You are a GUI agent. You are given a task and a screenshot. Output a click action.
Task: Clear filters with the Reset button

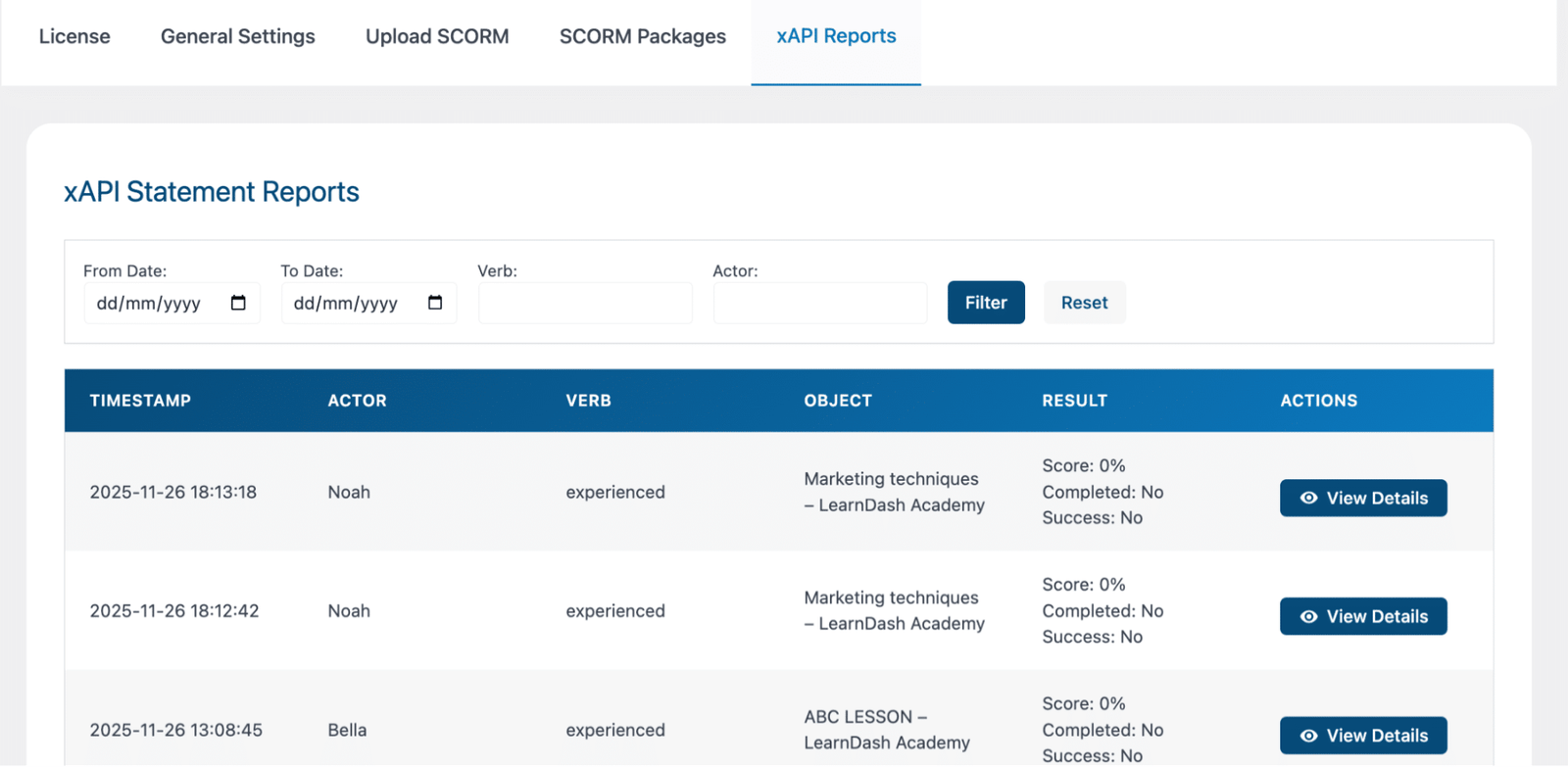point(1084,303)
